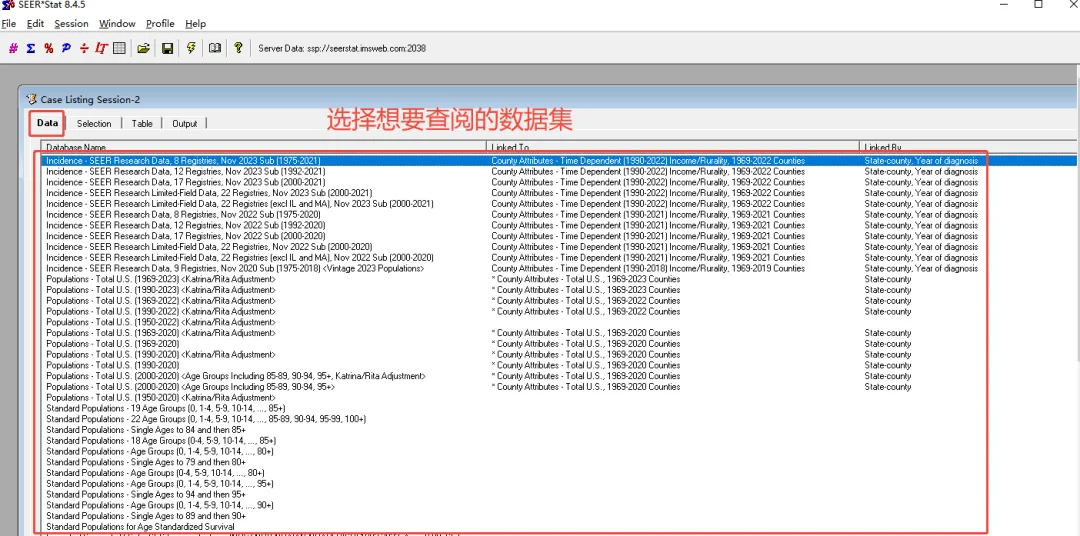The image size is (1080, 536).
Task: Click the 1969-2019 Counties linked attribute cell
Action: [647, 269]
